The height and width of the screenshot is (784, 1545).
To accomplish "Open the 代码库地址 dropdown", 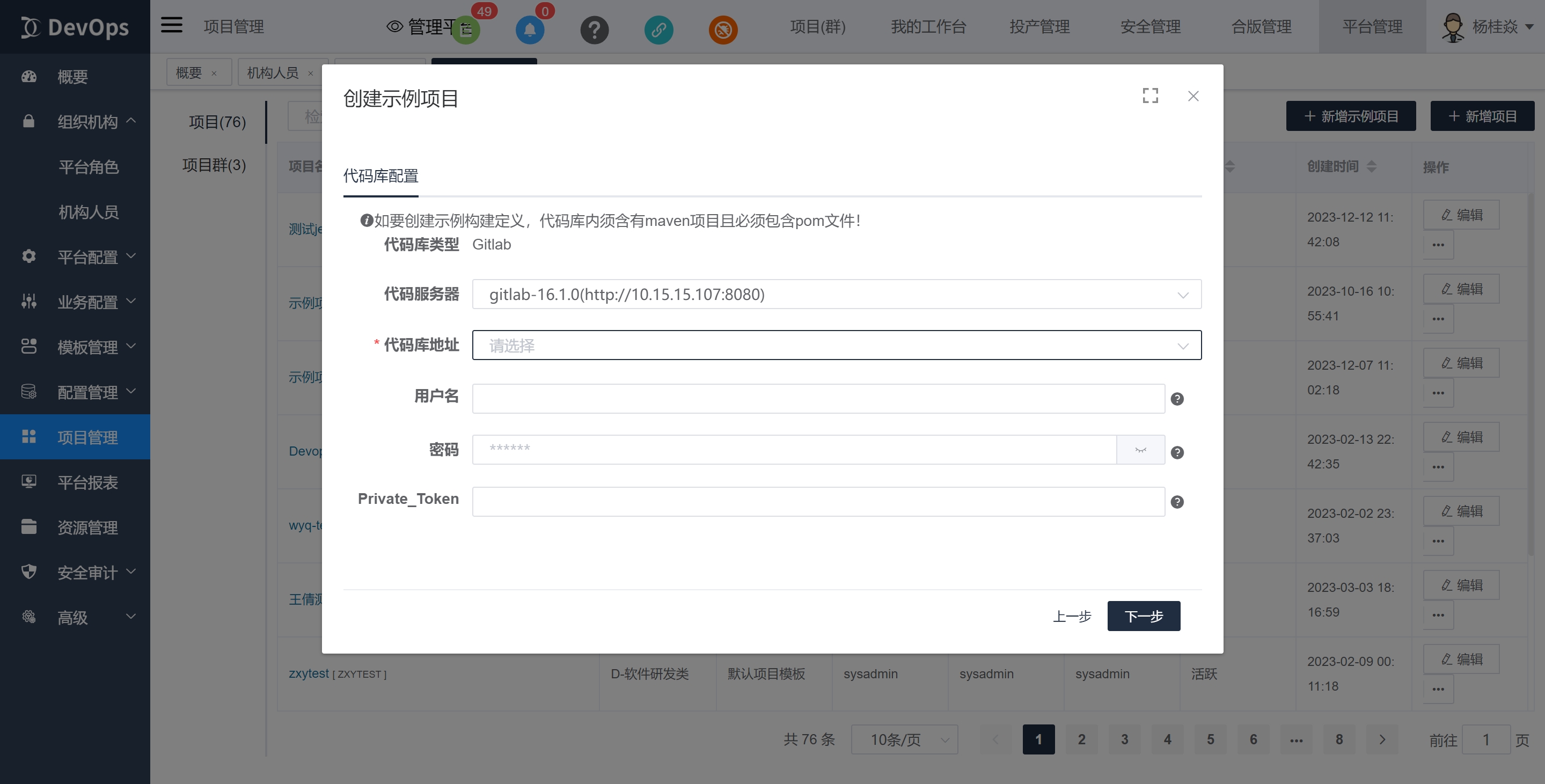I will pyautogui.click(x=836, y=346).
